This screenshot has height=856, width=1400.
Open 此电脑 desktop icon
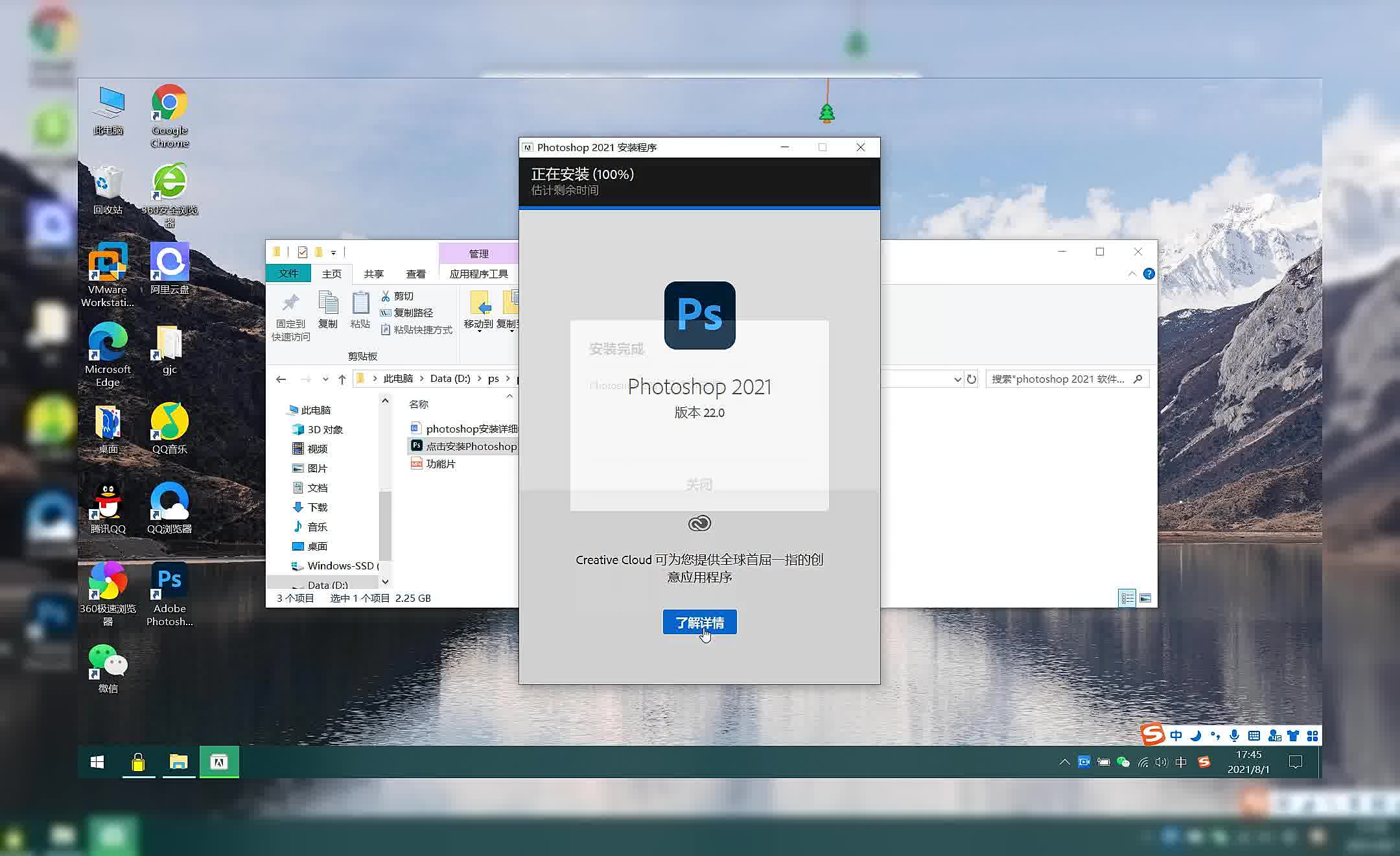click(108, 110)
